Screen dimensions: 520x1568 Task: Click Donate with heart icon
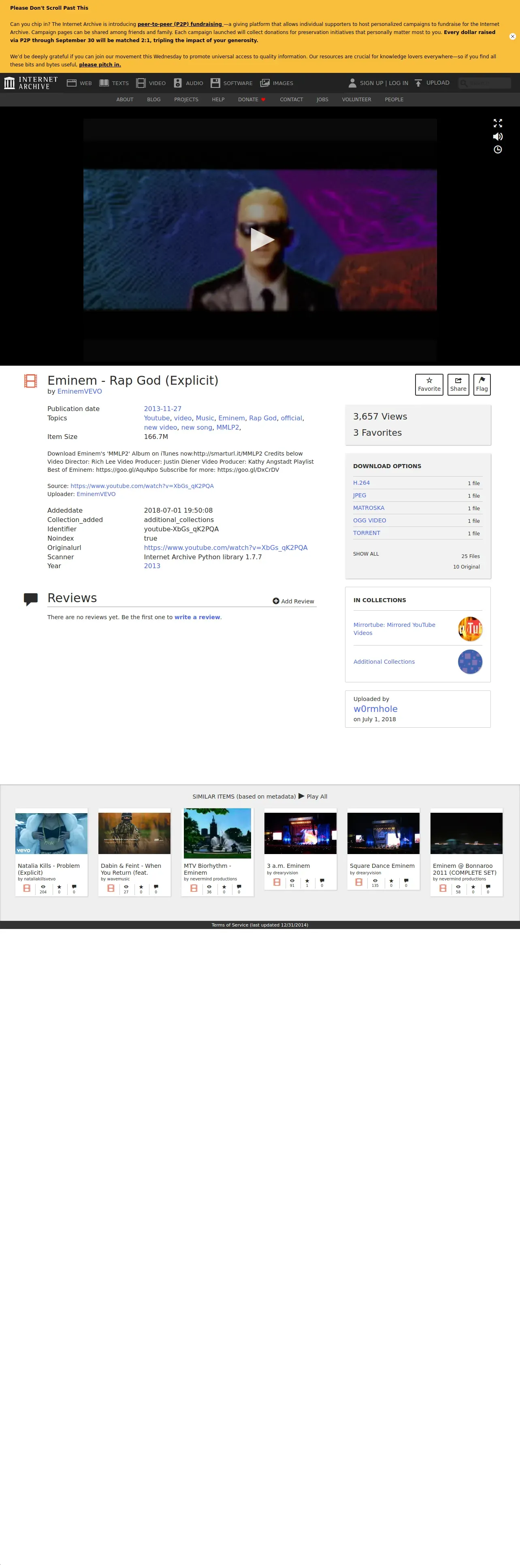pos(251,99)
